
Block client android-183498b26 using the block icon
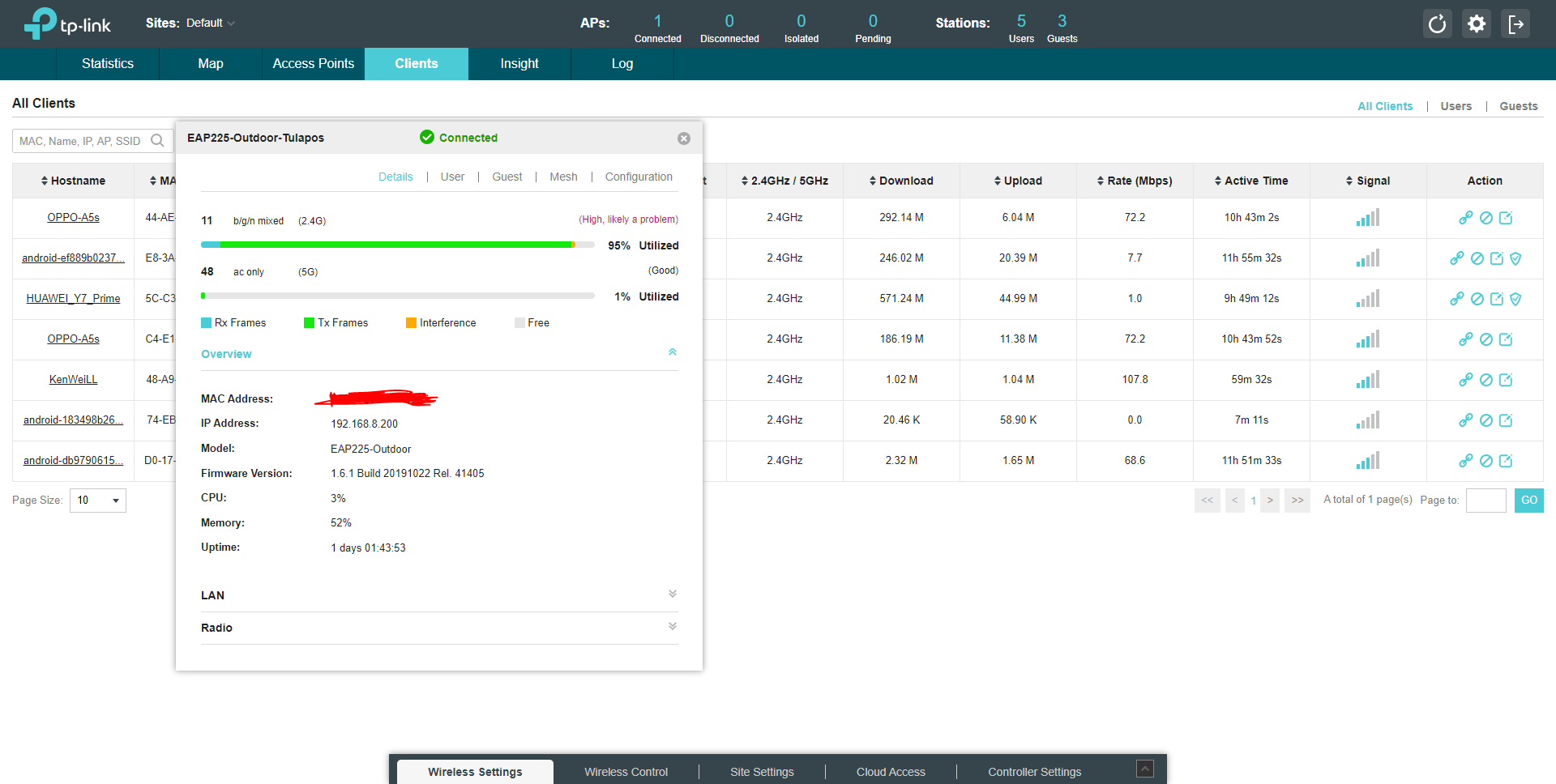pos(1486,420)
